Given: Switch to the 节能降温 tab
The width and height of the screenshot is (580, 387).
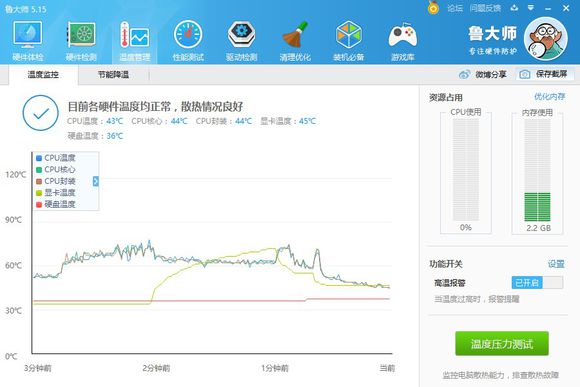Looking at the screenshot, I should point(113,75).
